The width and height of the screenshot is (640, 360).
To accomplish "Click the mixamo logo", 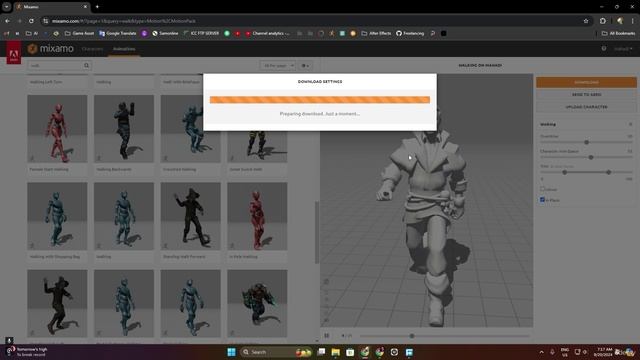I will click(x=51, y=49).
